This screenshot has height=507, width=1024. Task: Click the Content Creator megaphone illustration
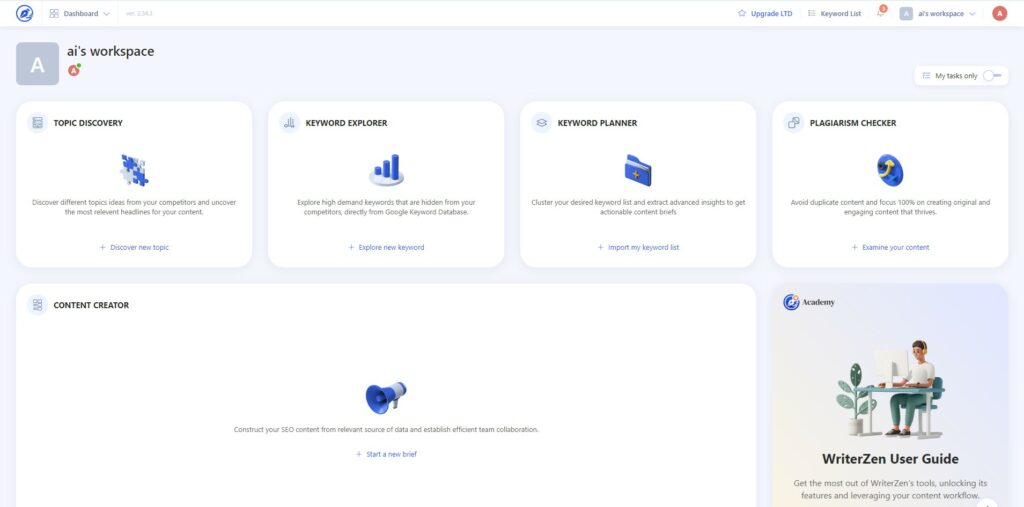386,397
